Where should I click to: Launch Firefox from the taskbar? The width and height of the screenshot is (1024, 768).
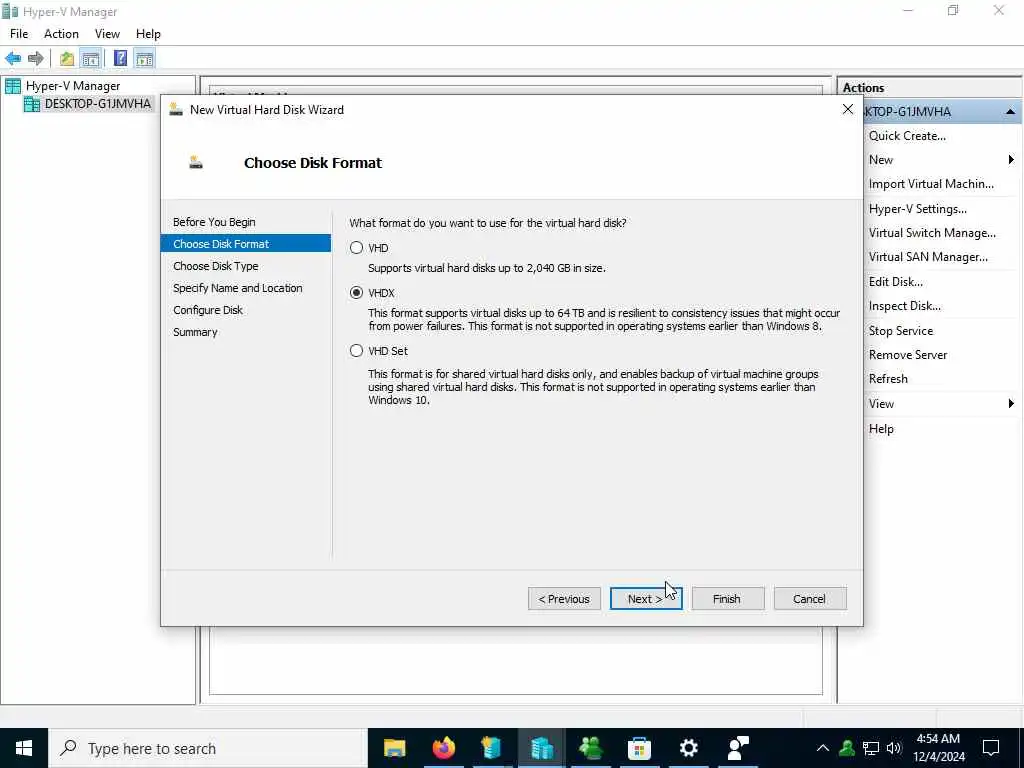pyautogui.click(x=444, y=748)
